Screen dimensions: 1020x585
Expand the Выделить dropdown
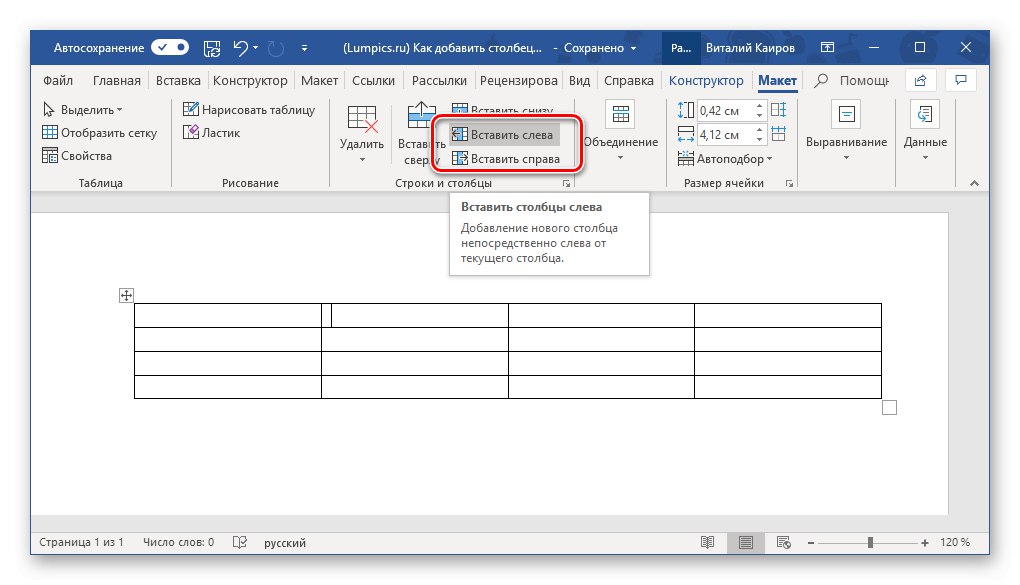pos(83,110)
